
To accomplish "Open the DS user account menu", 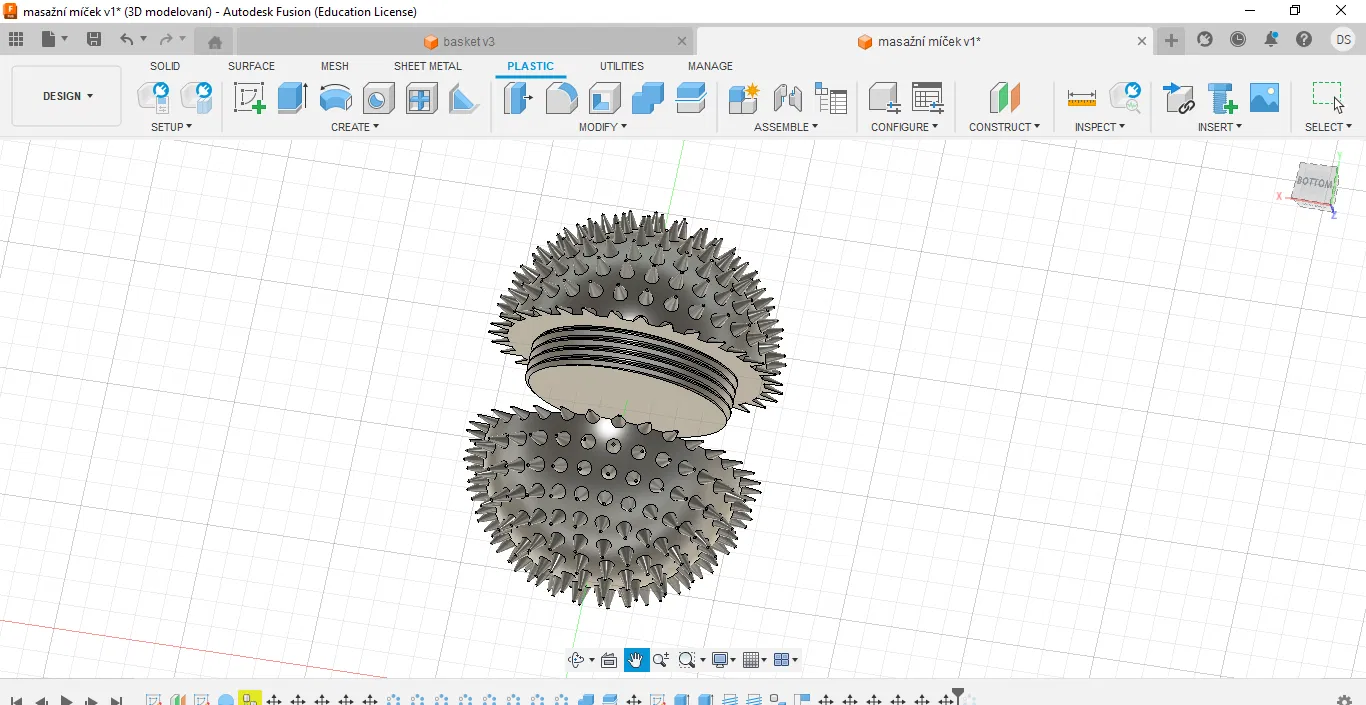I will tap(1343, 40).
